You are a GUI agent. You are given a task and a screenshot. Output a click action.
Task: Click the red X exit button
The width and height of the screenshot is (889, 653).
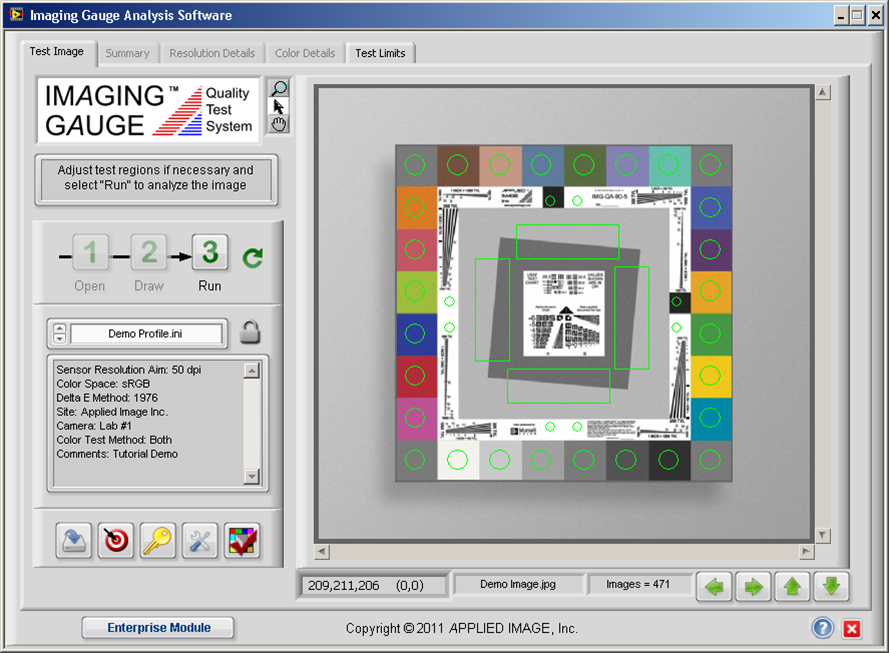[852, 629]
